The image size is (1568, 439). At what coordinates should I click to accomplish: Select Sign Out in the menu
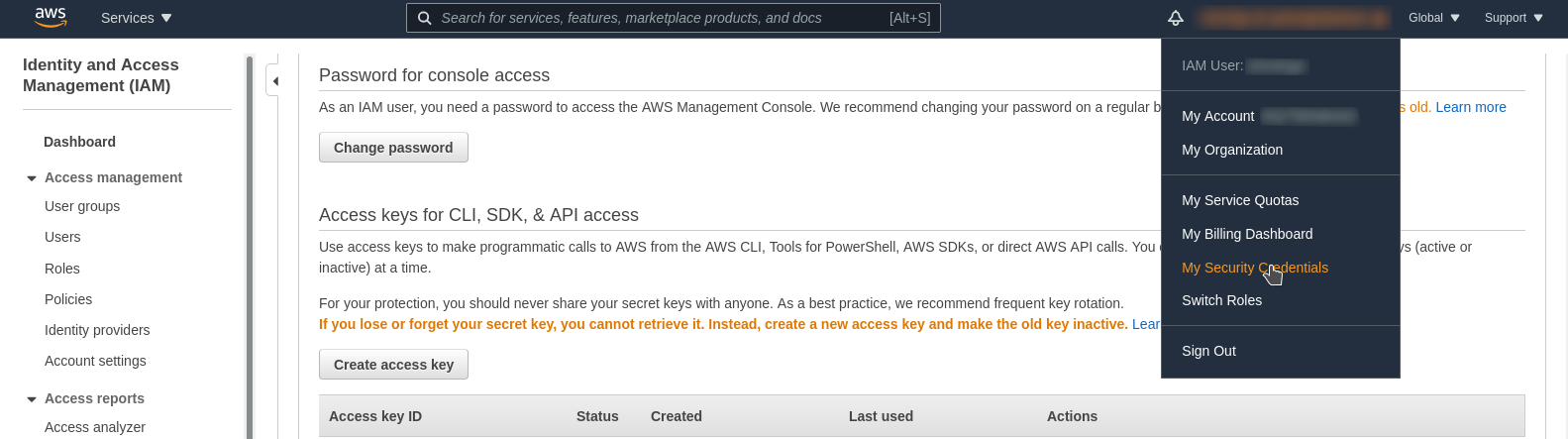pyautogui.click(x=1208, y=351)
